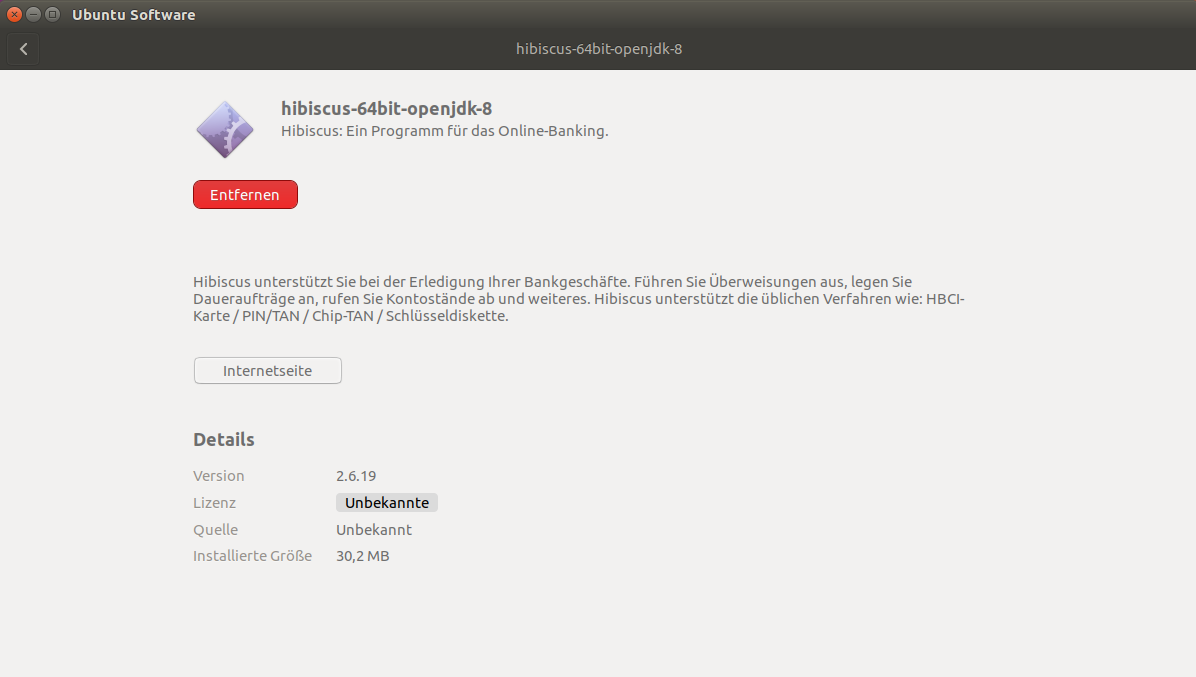This screenshot has width=1196, height=677.
Task: Remove the app with Entfernen
Action: pyautogui.click(x=245, y=194)
